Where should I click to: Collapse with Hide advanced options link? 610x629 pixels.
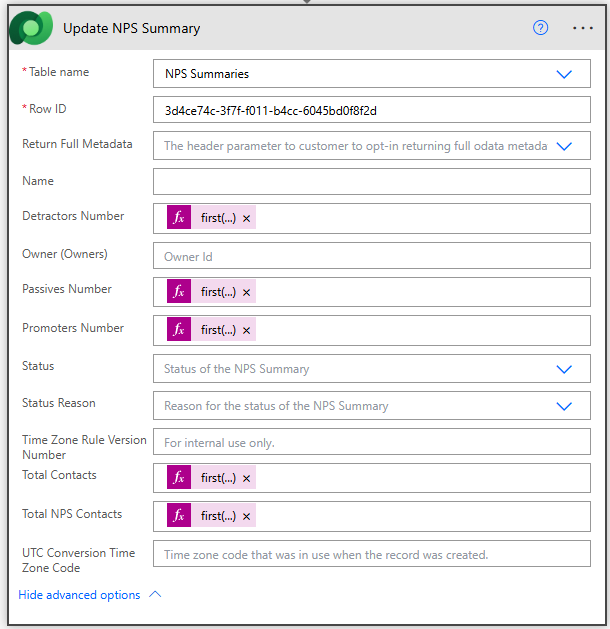coord(80,595)
